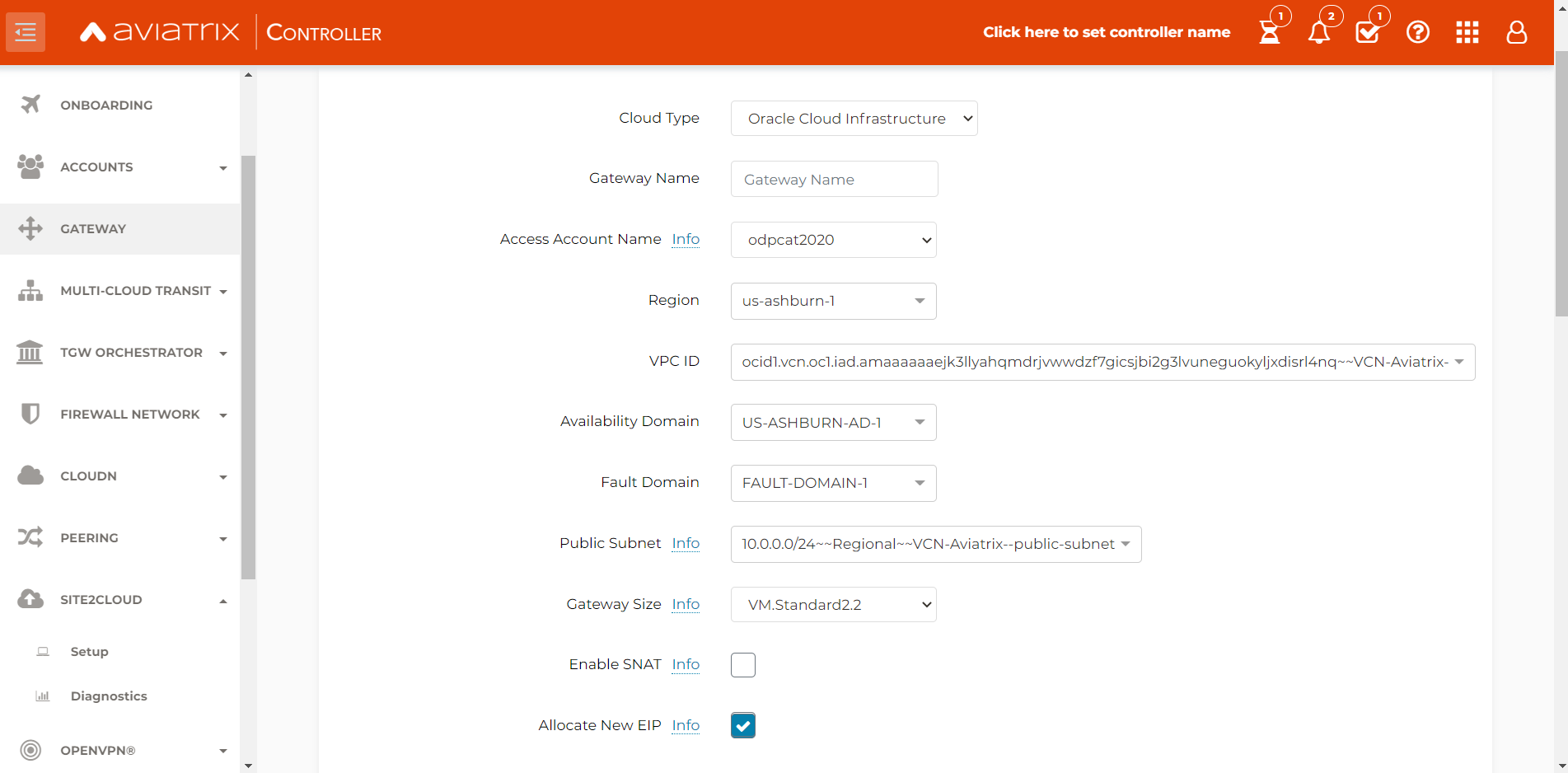
Task: Toggle the sidebar with the hamburger icon
Action: 25,31
